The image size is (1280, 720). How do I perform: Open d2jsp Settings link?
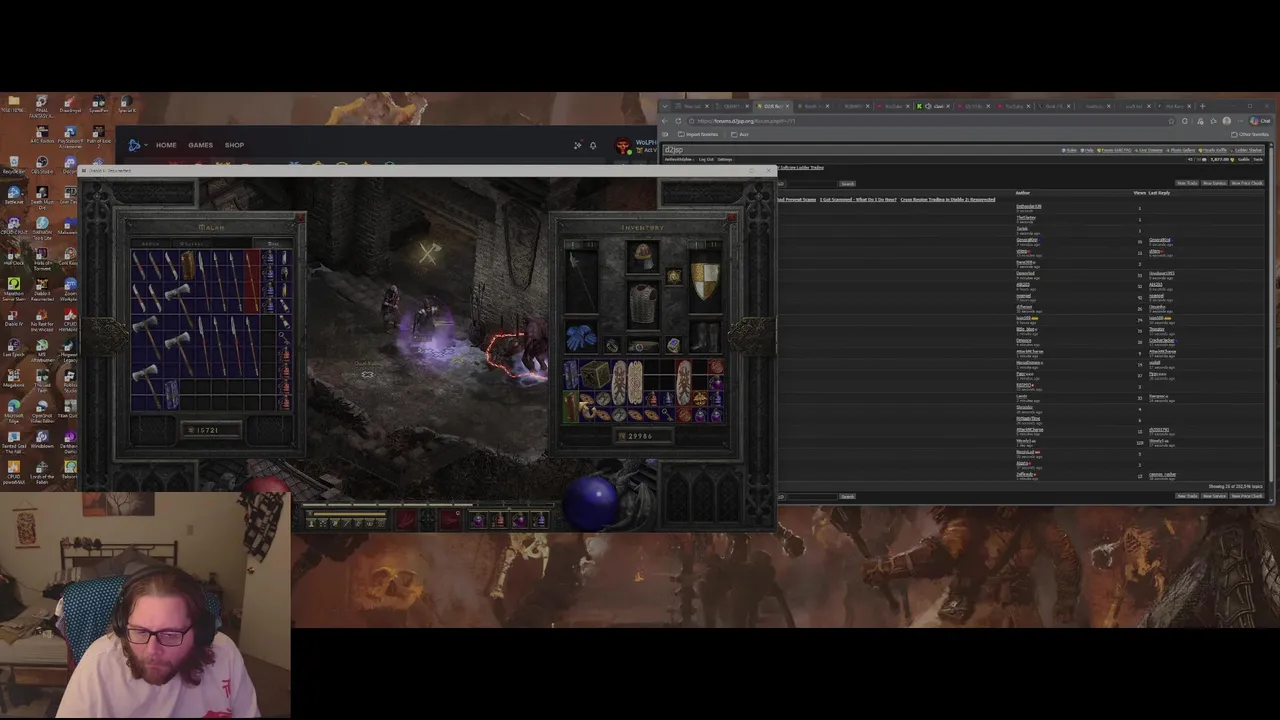pos(724,159)
